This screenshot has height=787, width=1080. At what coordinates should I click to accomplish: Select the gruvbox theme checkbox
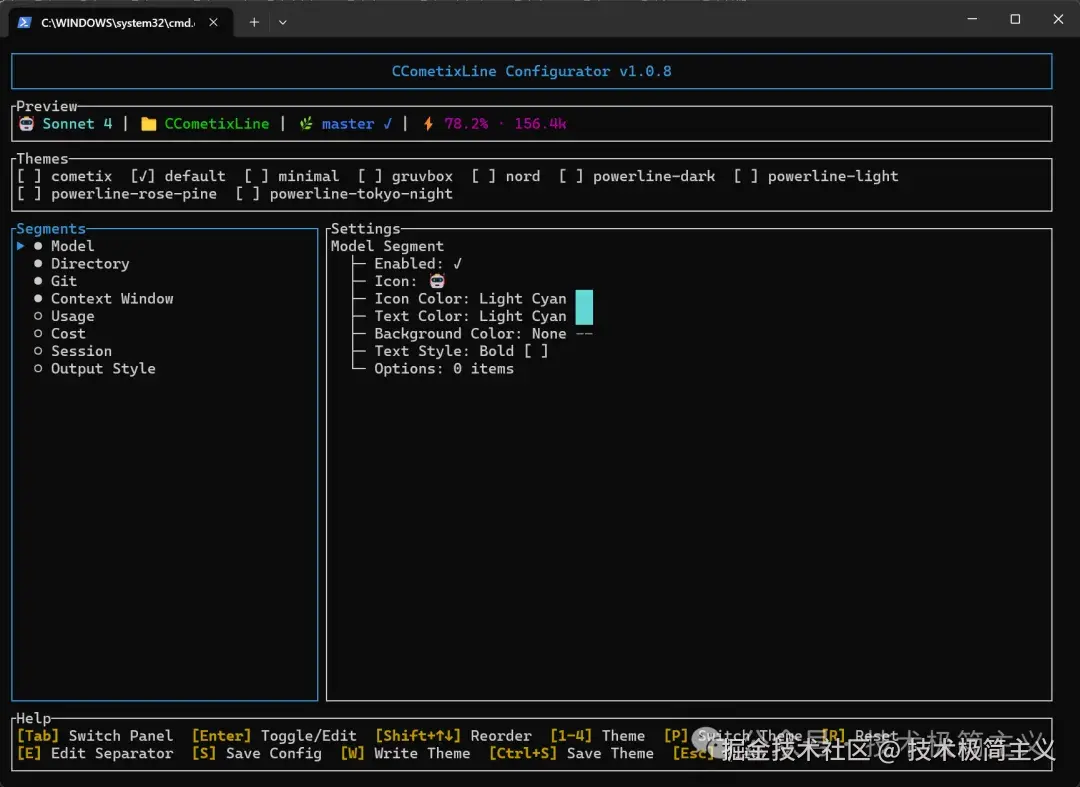370,176
